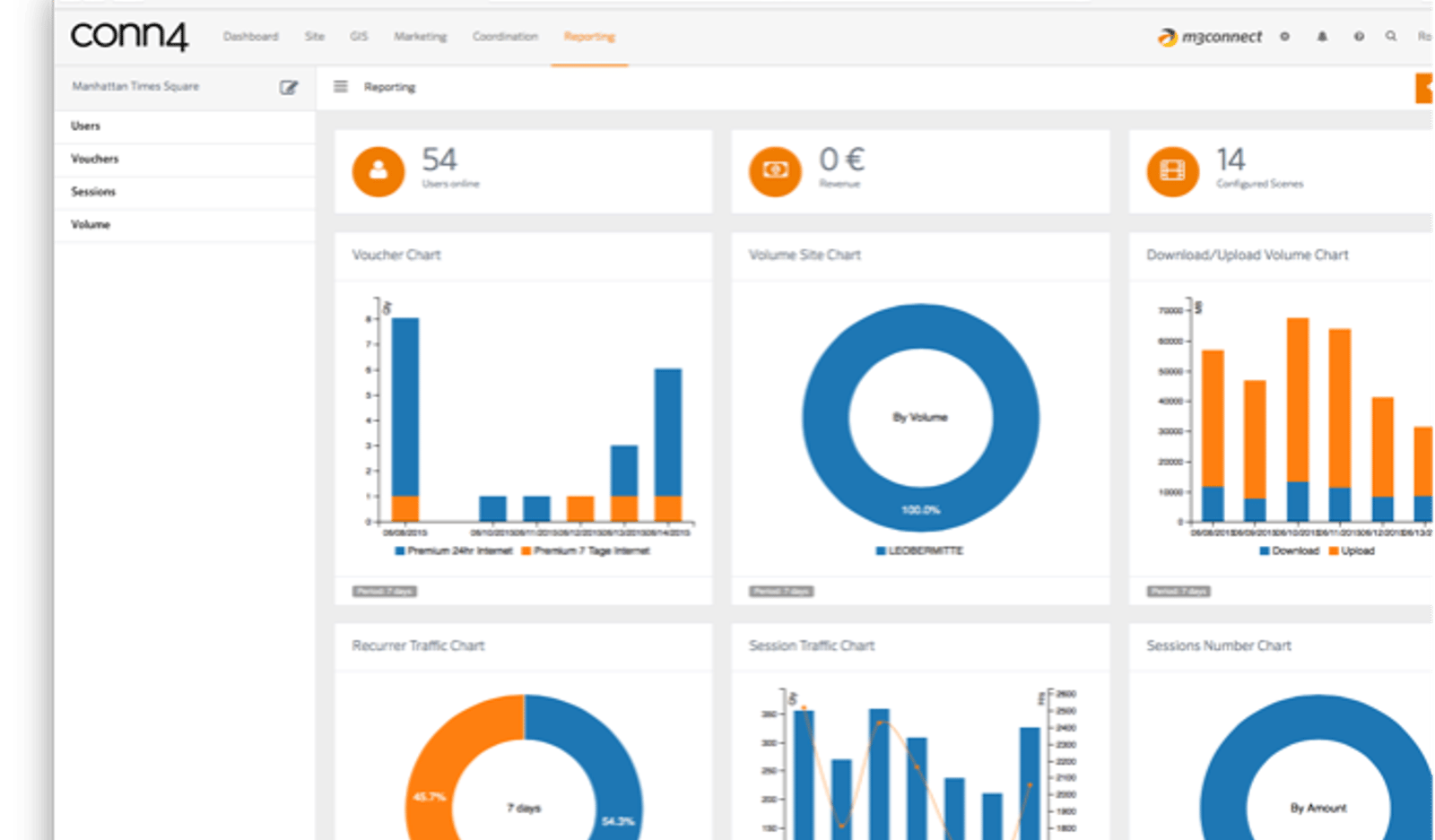Click the Recurrer Traffic Chart title
The width and height of the screenshot is (1435, 840).
tap(418, 645)
